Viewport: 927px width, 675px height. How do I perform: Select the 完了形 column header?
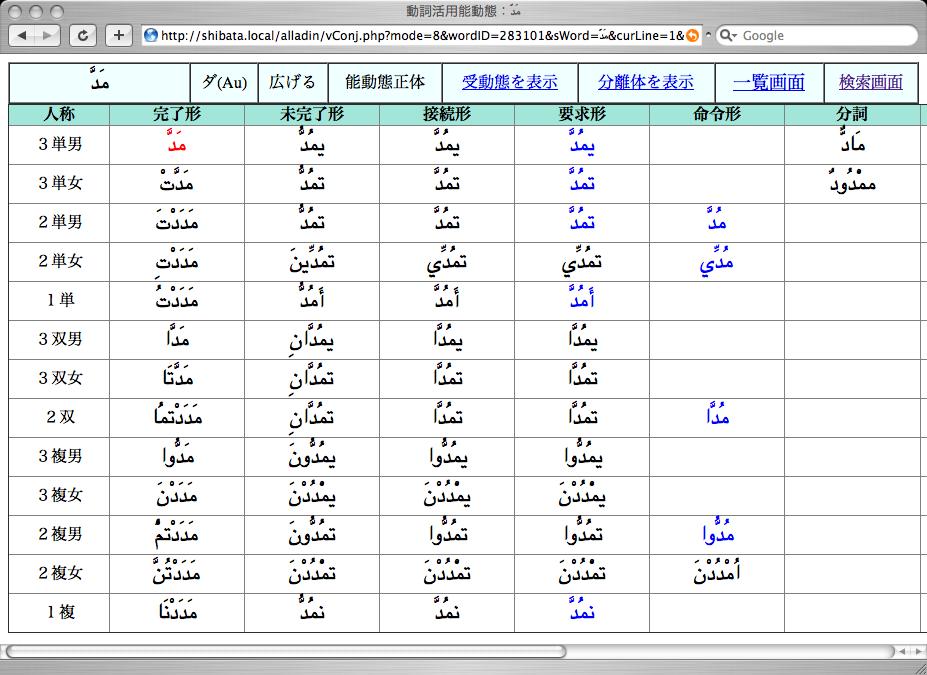(x=177, y=114)
